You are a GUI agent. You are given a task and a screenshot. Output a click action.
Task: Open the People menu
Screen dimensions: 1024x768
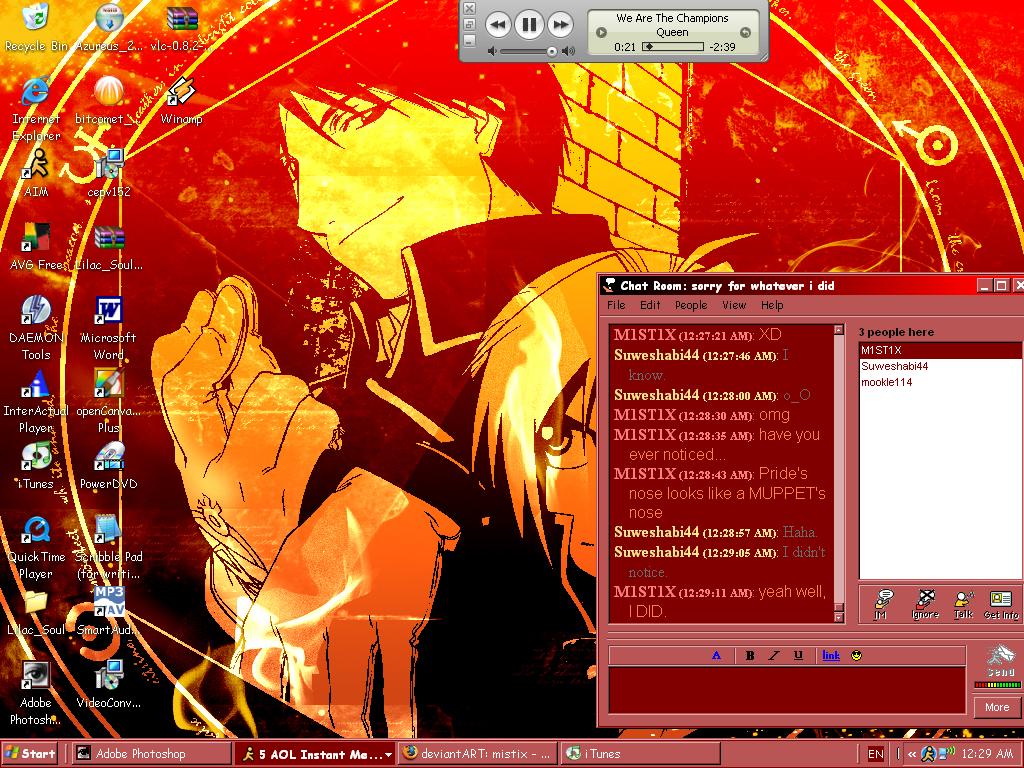coord(690,305)
